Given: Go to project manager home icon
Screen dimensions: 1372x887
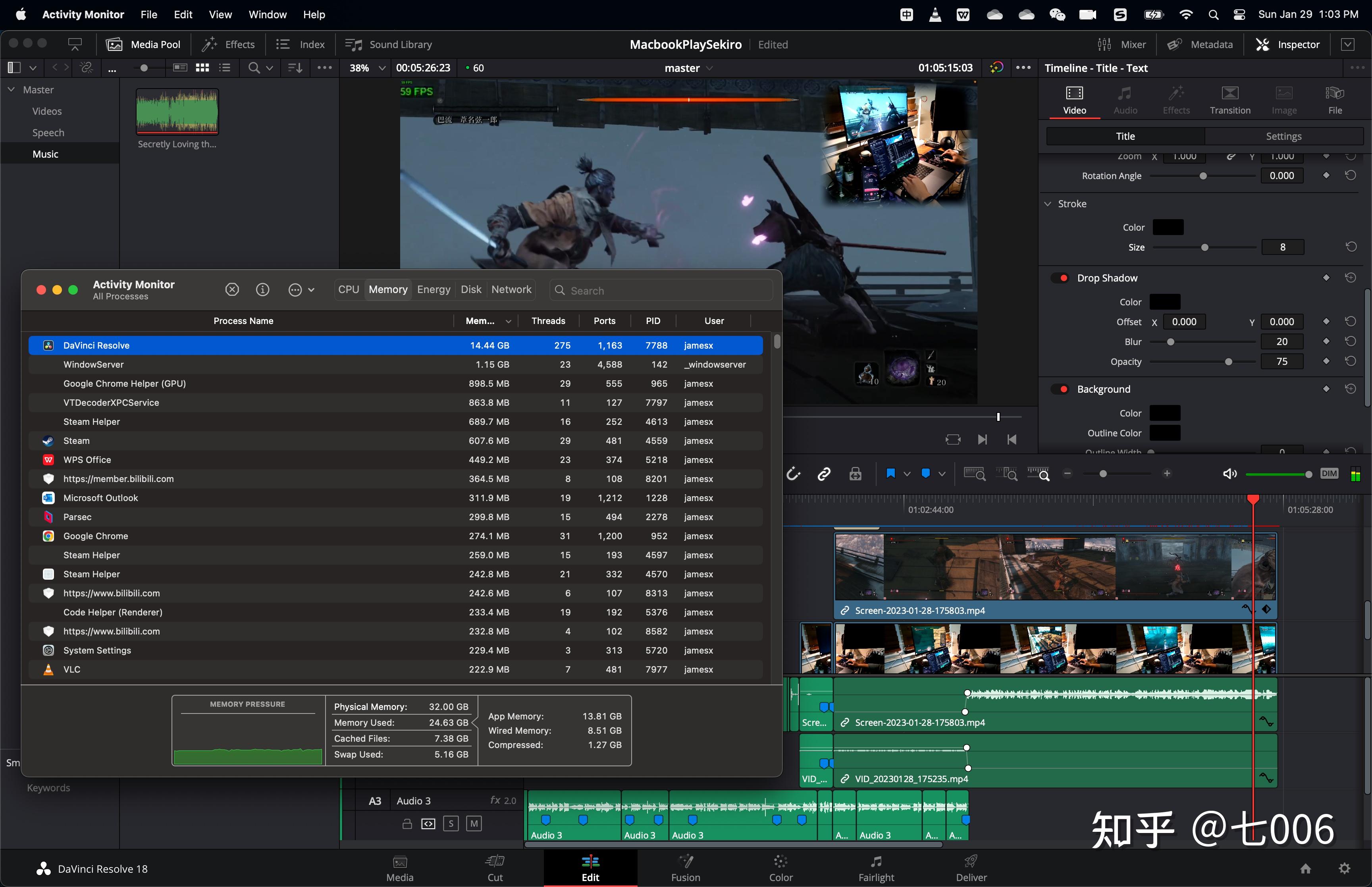Looking at the screenshot, I should click(x=1306, y=869).
